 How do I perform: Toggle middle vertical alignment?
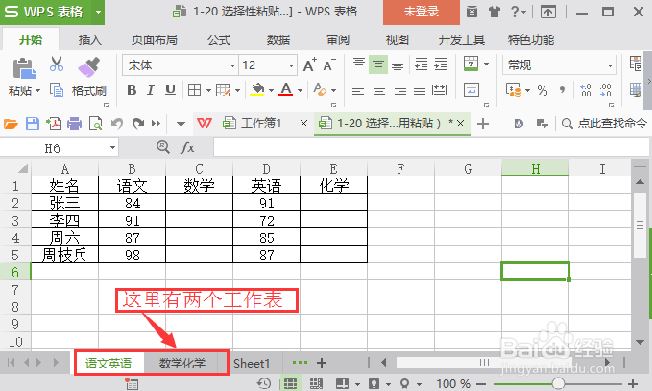click(378, 64)
